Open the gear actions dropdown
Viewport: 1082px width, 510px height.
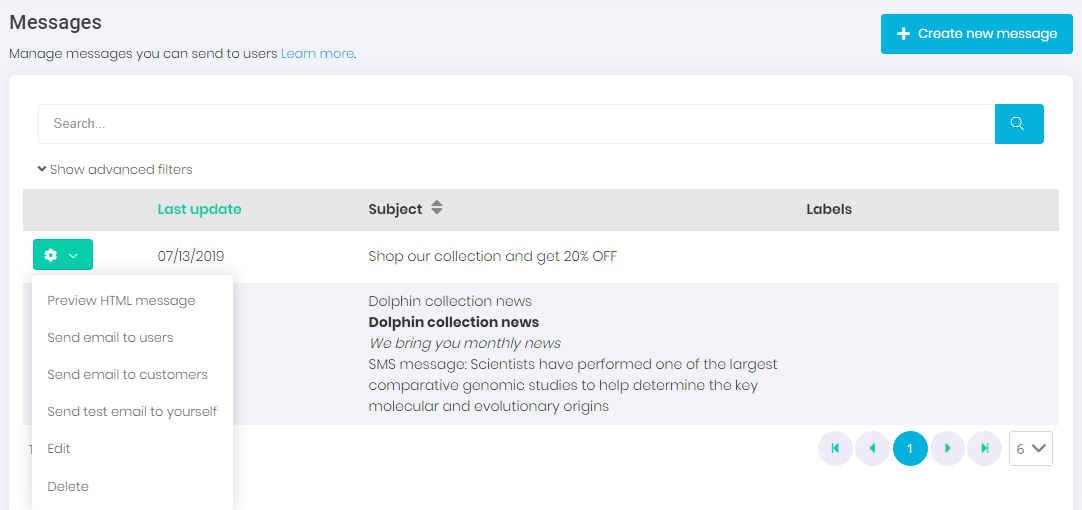pyautogui.click(x=63, y=255)
